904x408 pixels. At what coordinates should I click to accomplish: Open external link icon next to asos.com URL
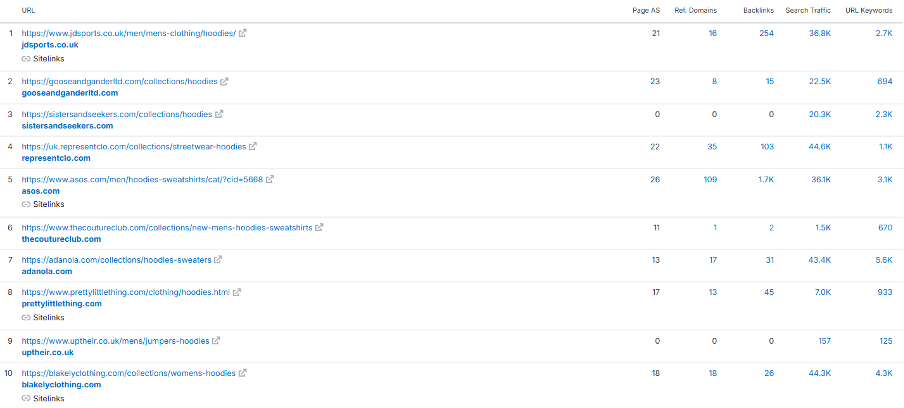pyautogui.click(x=270, y=179)
